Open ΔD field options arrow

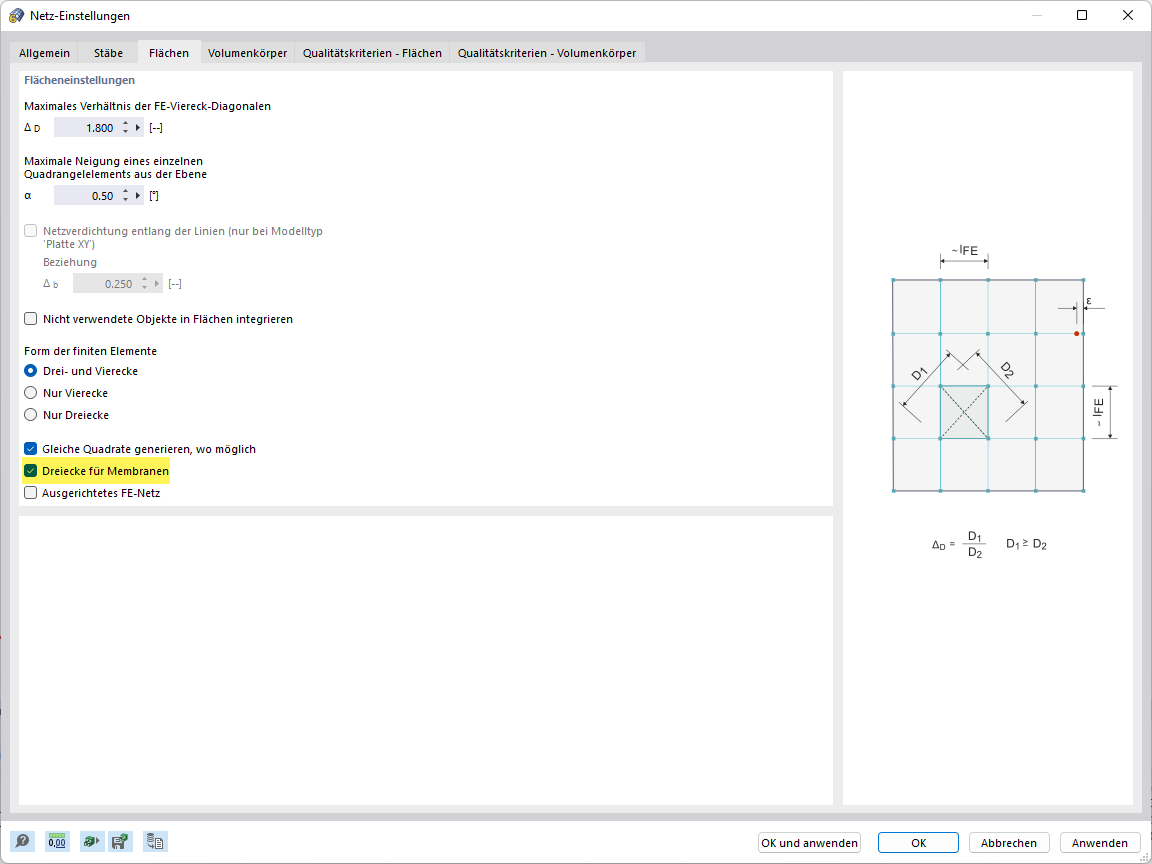coord(138,128)
